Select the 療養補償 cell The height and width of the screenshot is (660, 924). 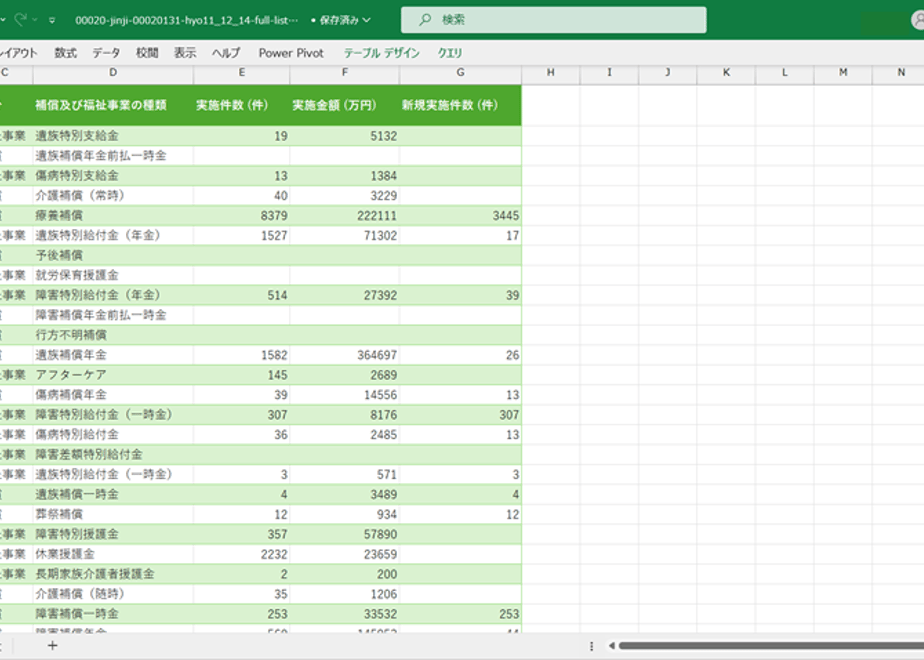[x=113, y=216]
